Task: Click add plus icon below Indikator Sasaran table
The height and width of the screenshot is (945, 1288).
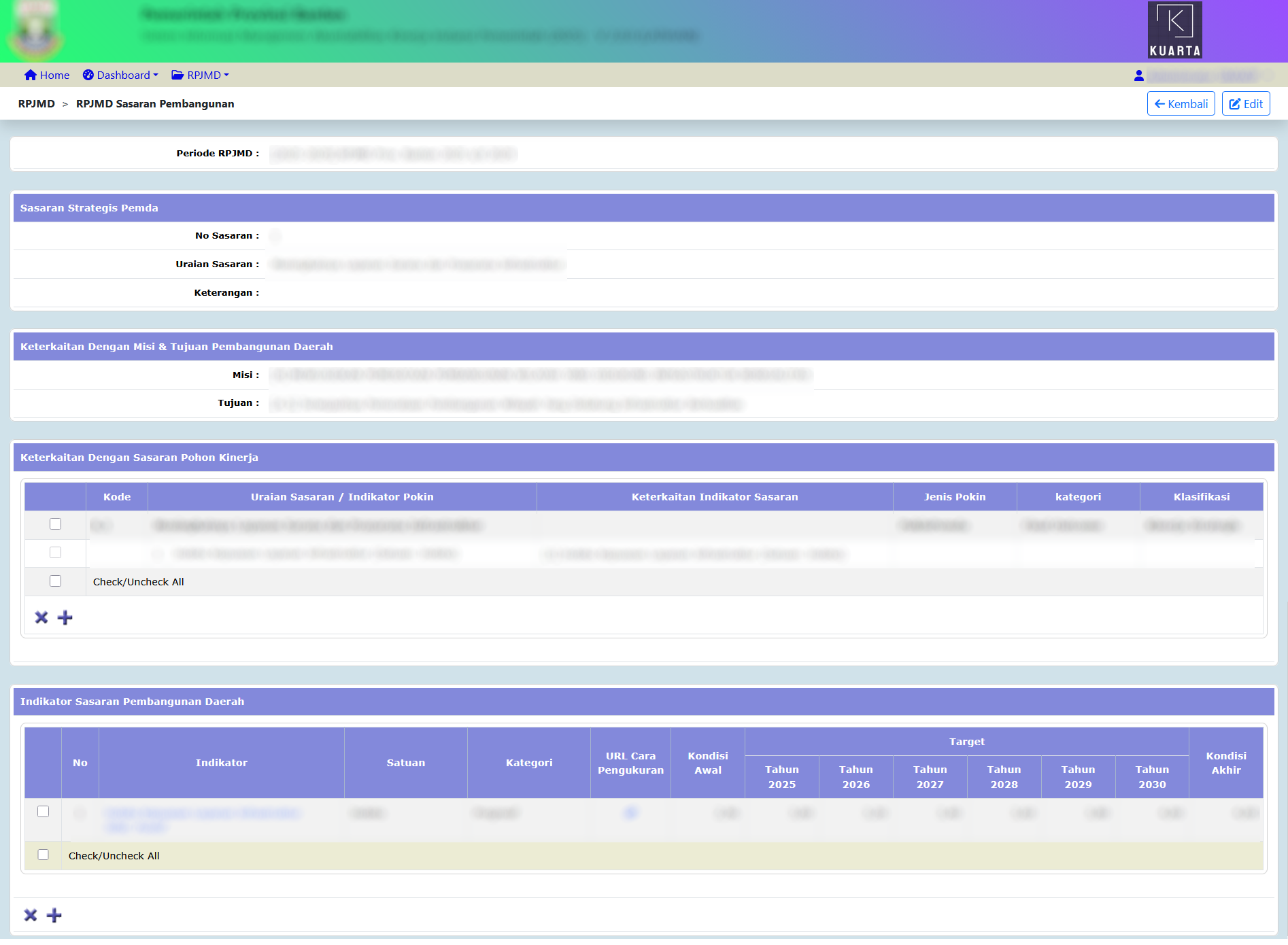Action: point(54,915)
